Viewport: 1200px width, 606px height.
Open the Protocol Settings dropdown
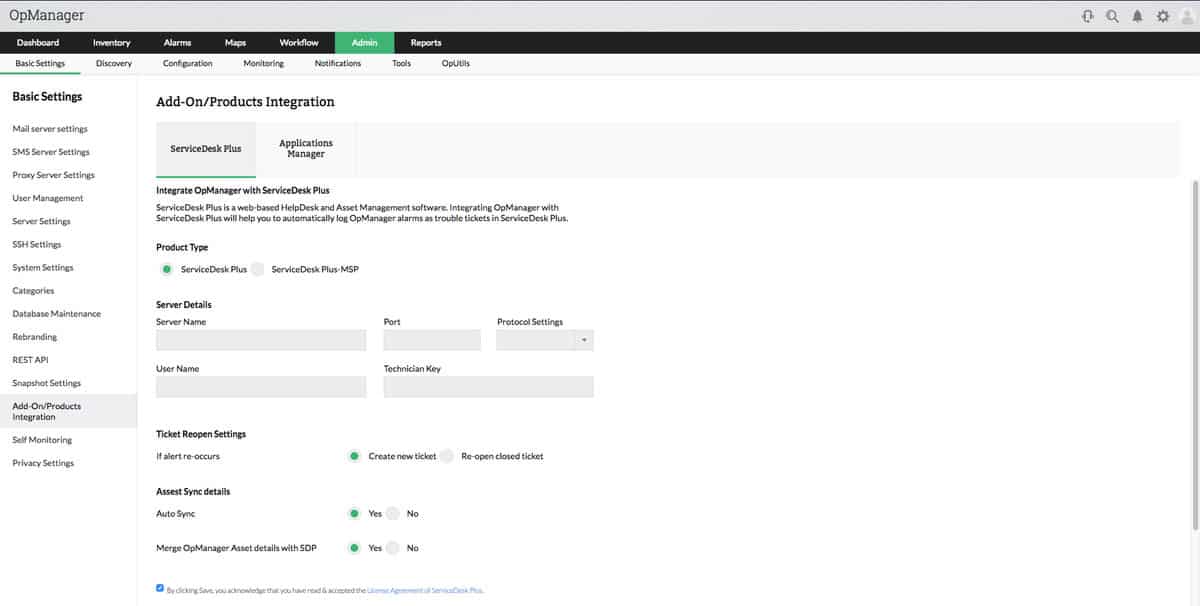[545, 340]
